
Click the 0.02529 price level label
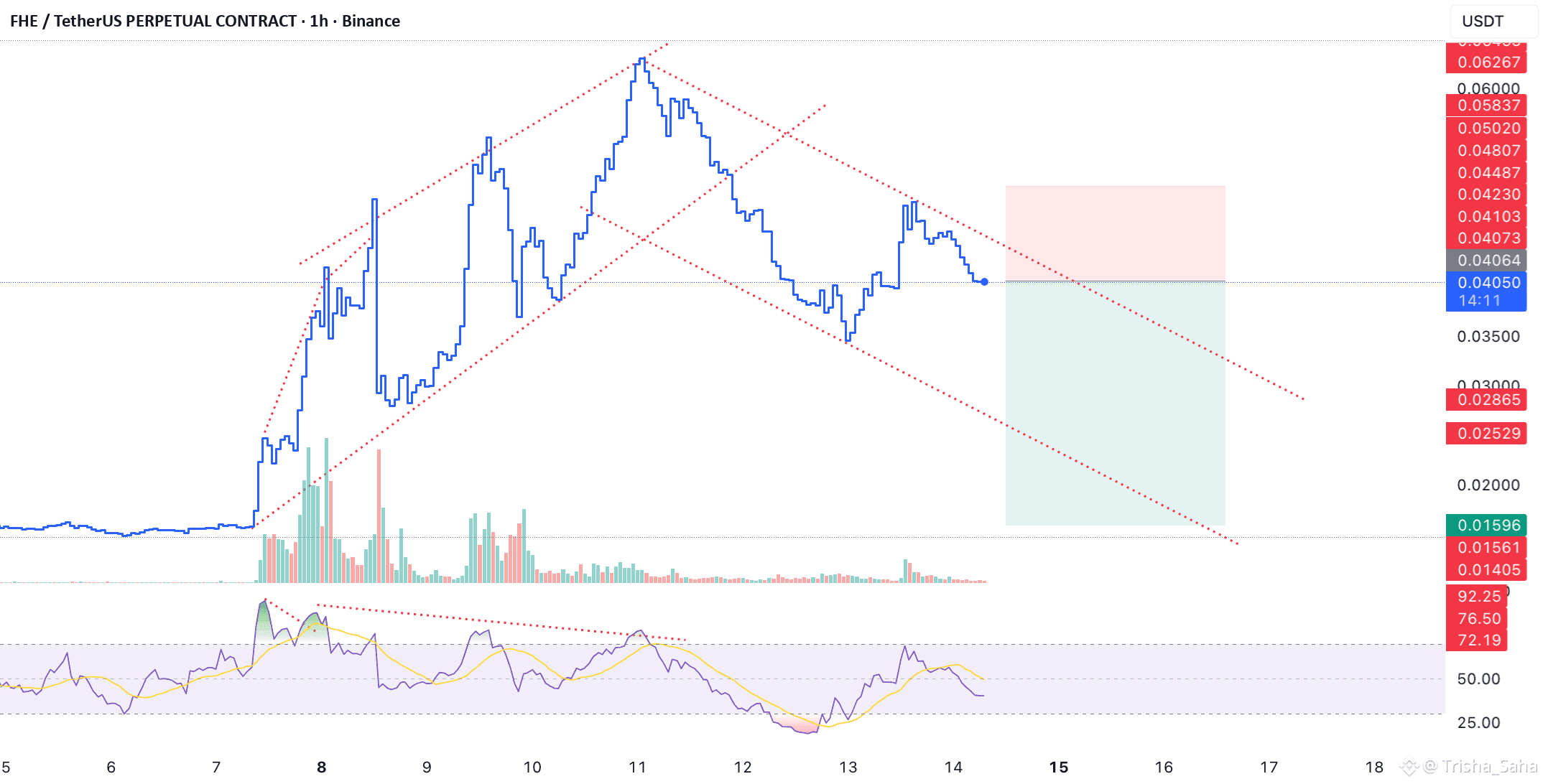tap(1486, 434)
